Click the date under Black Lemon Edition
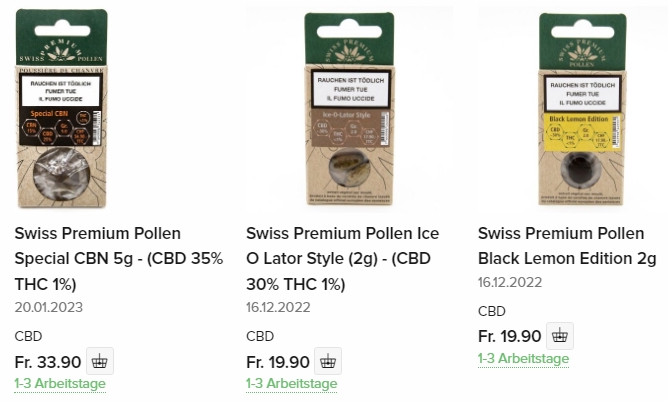Viewport: 668px width, 401px height. click(510, 282)
